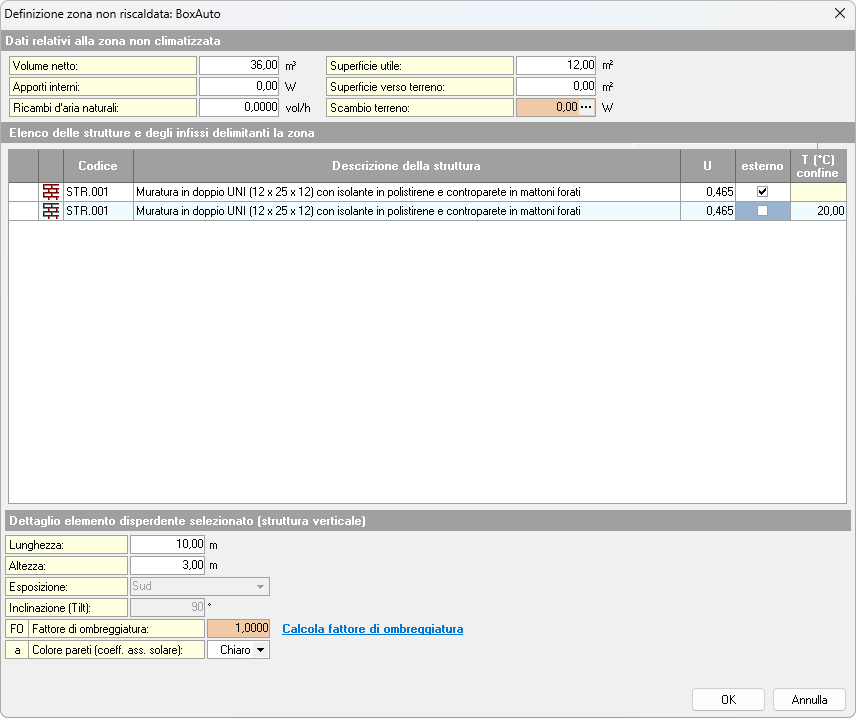The height and width of the screenshot is (718, 856).
Task: Click the Volume netto input field
Action: [x=238, y=65]
